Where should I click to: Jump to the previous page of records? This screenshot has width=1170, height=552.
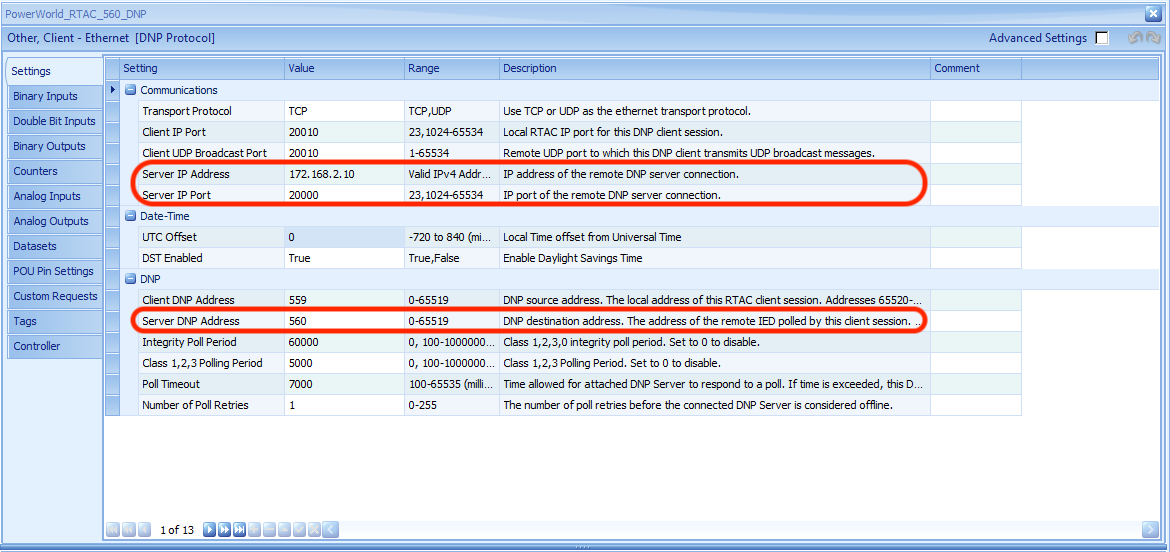(x=128, y=530)
